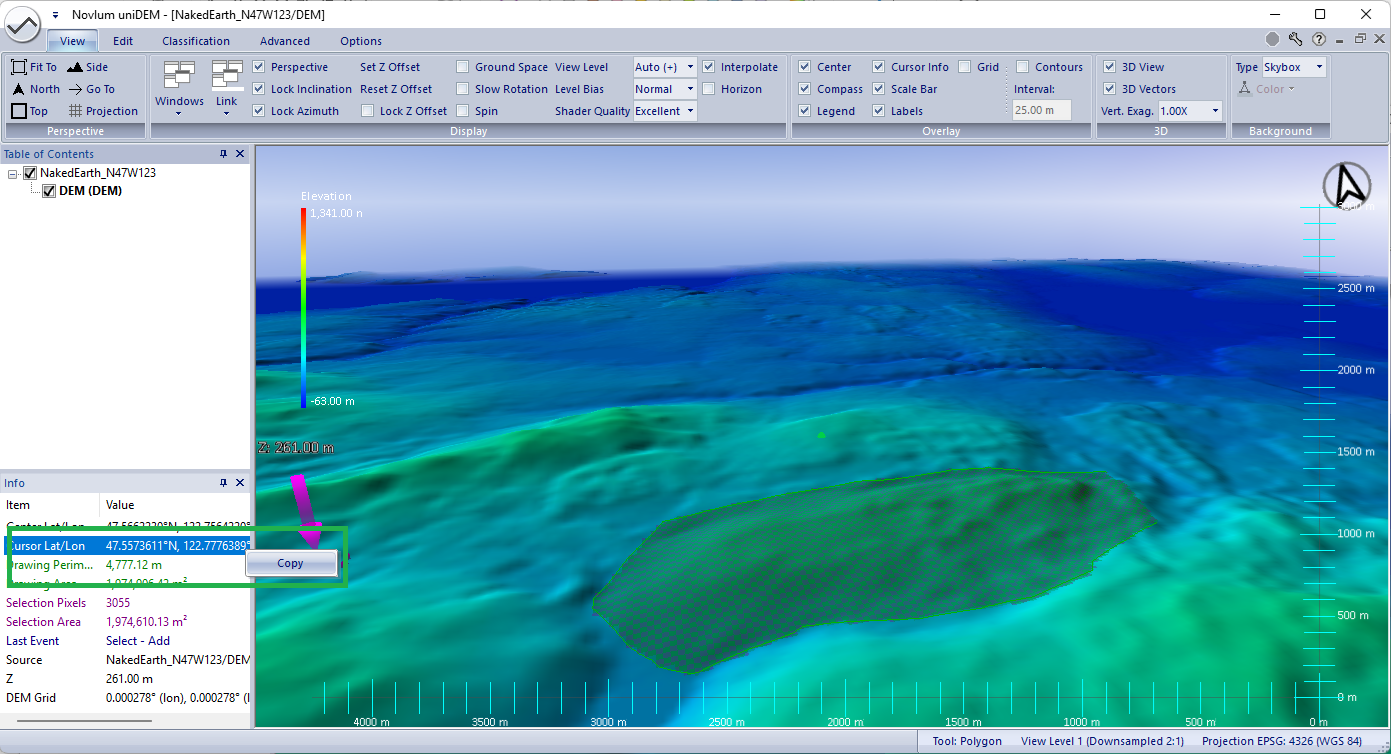Click the Tool: Polygon status bar entry

pyautogui.click(x=966, y=741)
